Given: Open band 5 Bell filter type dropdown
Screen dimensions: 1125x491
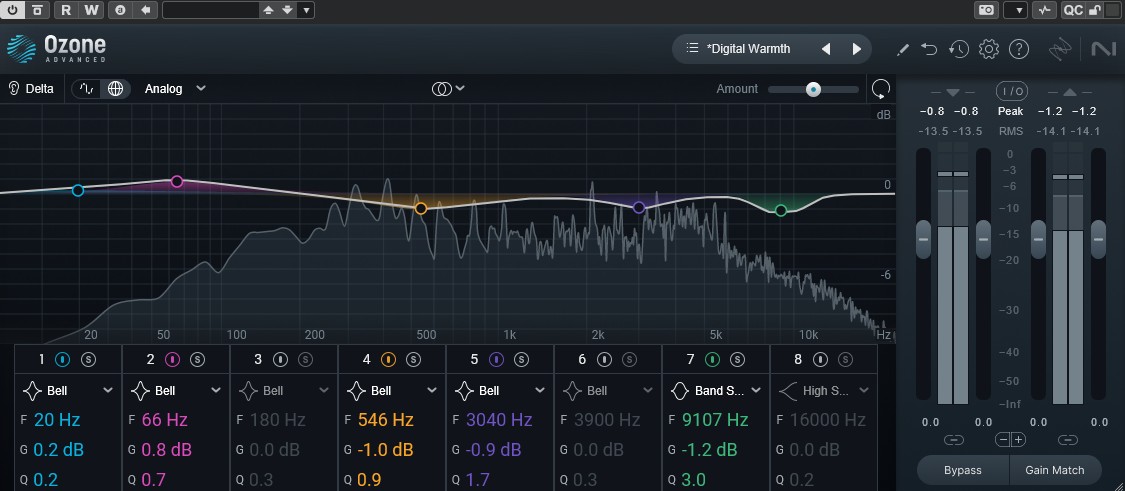Looking at the screenshot, I should pos(500,391).
